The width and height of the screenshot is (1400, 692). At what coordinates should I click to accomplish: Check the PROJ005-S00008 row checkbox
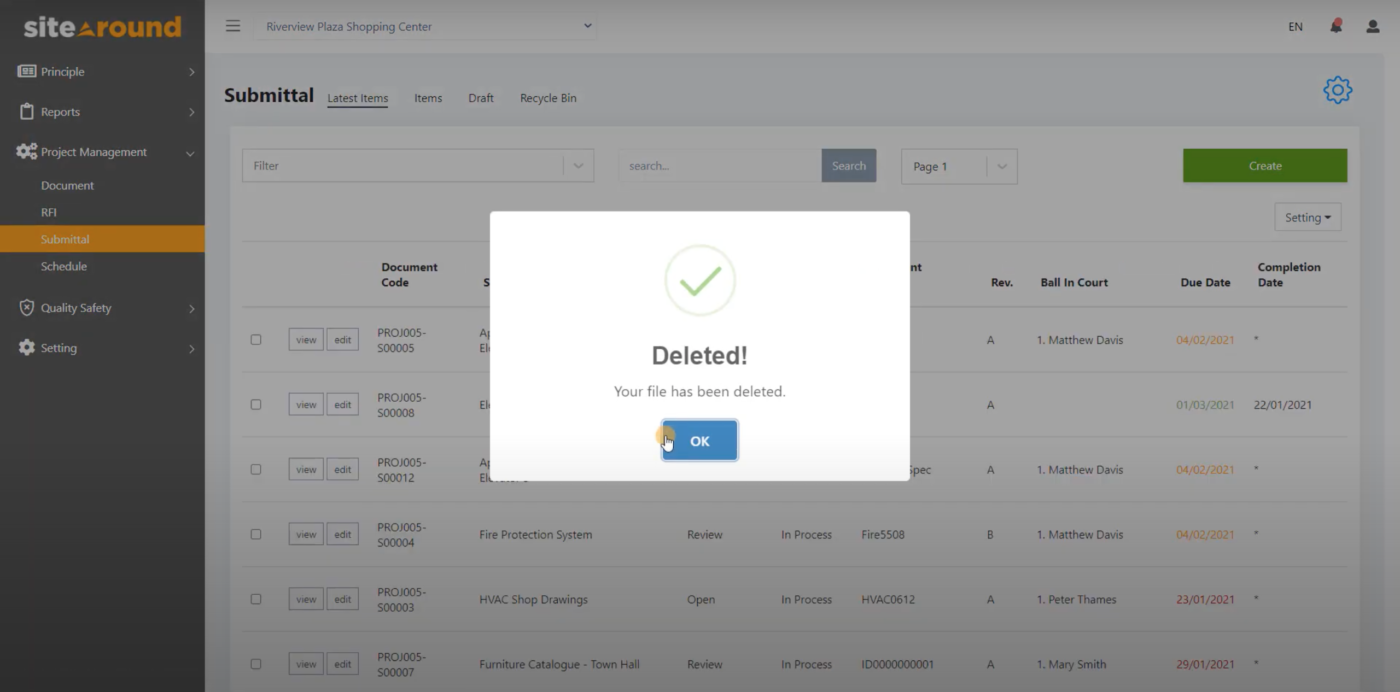pos(256,405)
